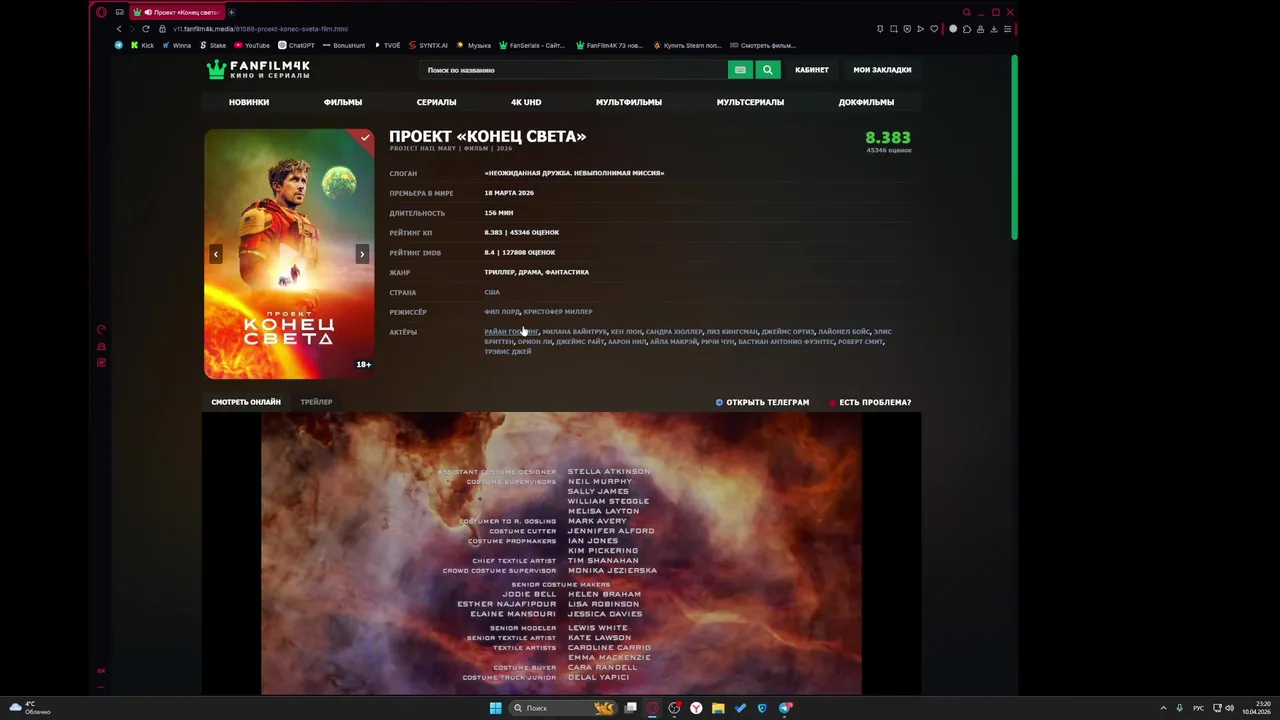Click the РУС language indicator

click(1198, 708)
